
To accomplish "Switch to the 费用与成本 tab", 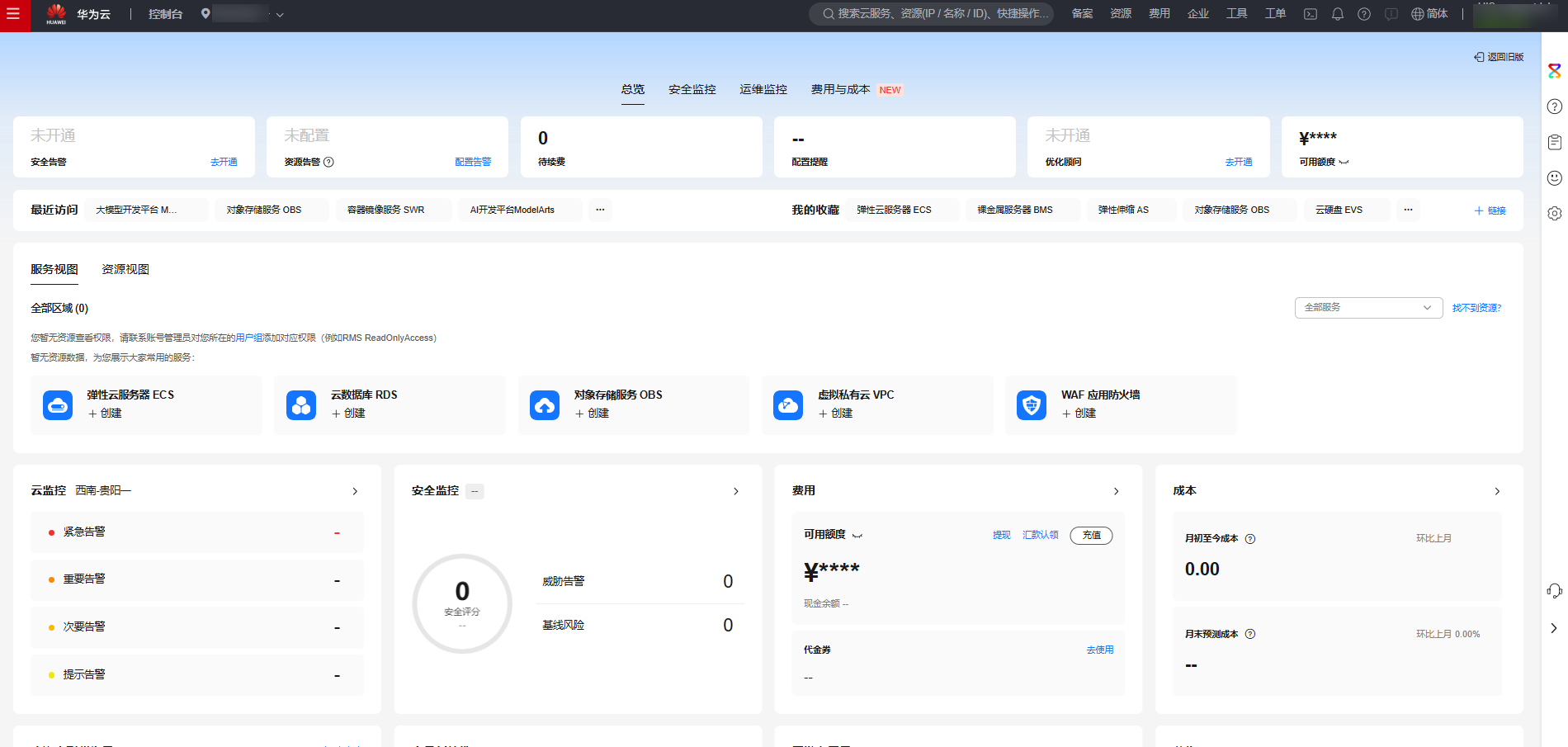I will tap(840, 89).
